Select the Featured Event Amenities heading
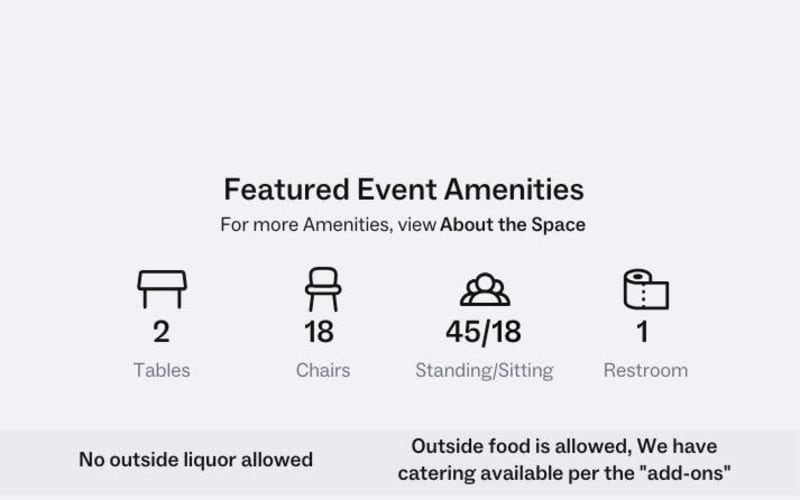 point(404,189)
